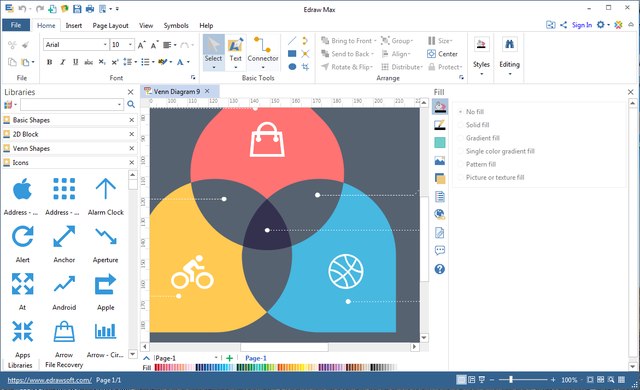Pick the ellipse shape tool
Image resolution: width=640 pixels, height=390 pixels.
pyautogui.click(x=292, y=66)
